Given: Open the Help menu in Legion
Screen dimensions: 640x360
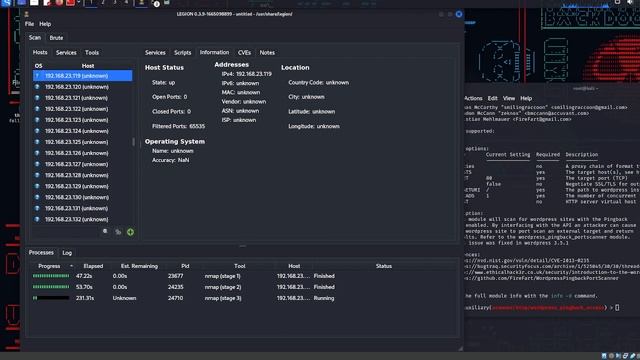Looking at the screenshot, I should pos(45,24).
